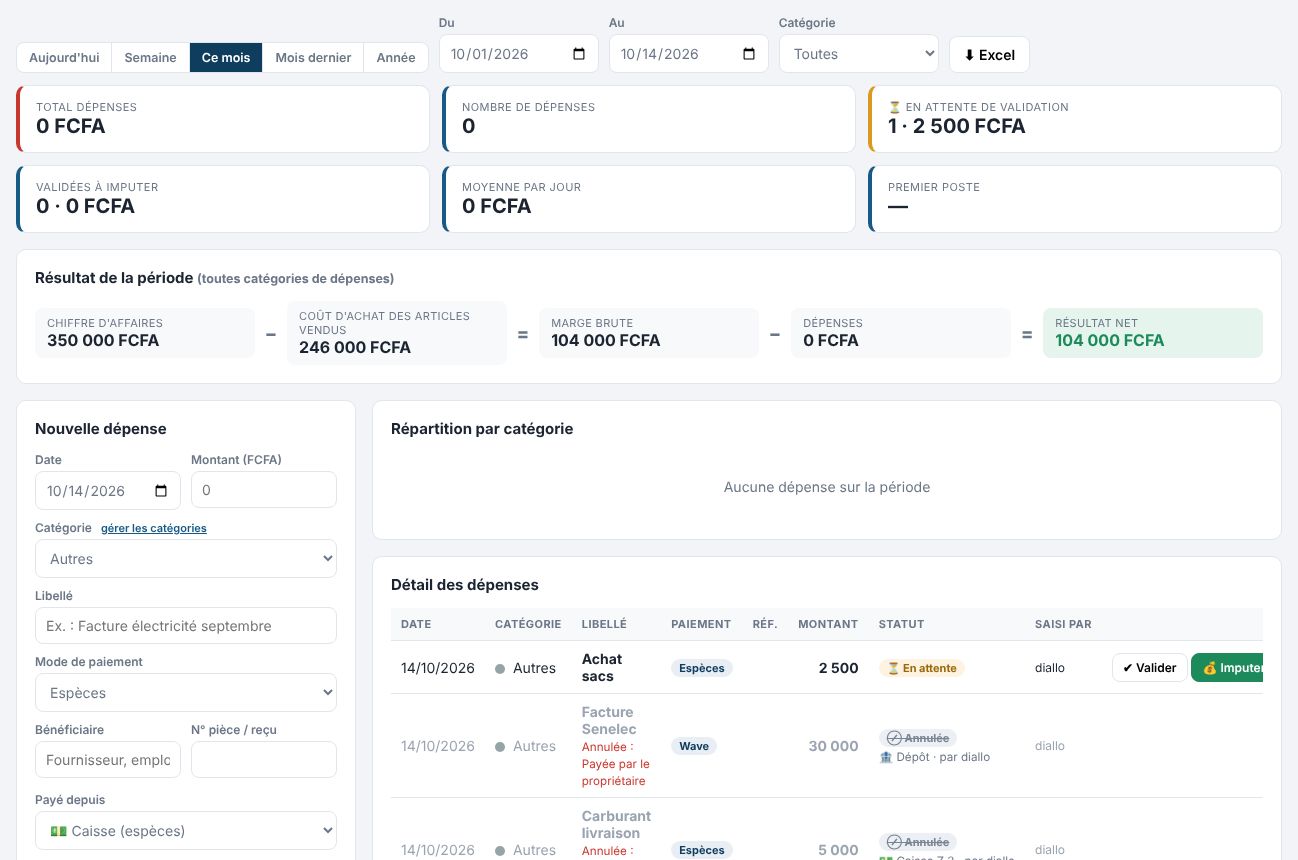Click the Espèces badge in Achat sacs row

pyautogui.click(x=702, y=668)
